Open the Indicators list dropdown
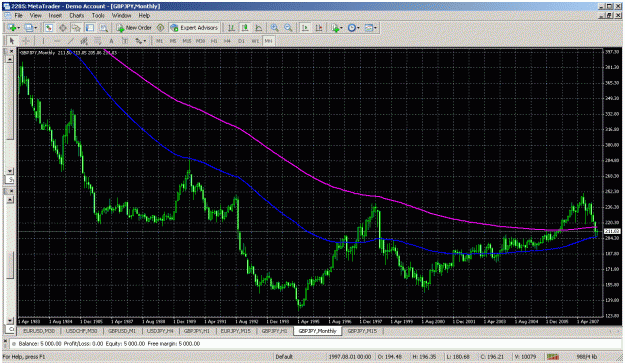 pos(336,27)
